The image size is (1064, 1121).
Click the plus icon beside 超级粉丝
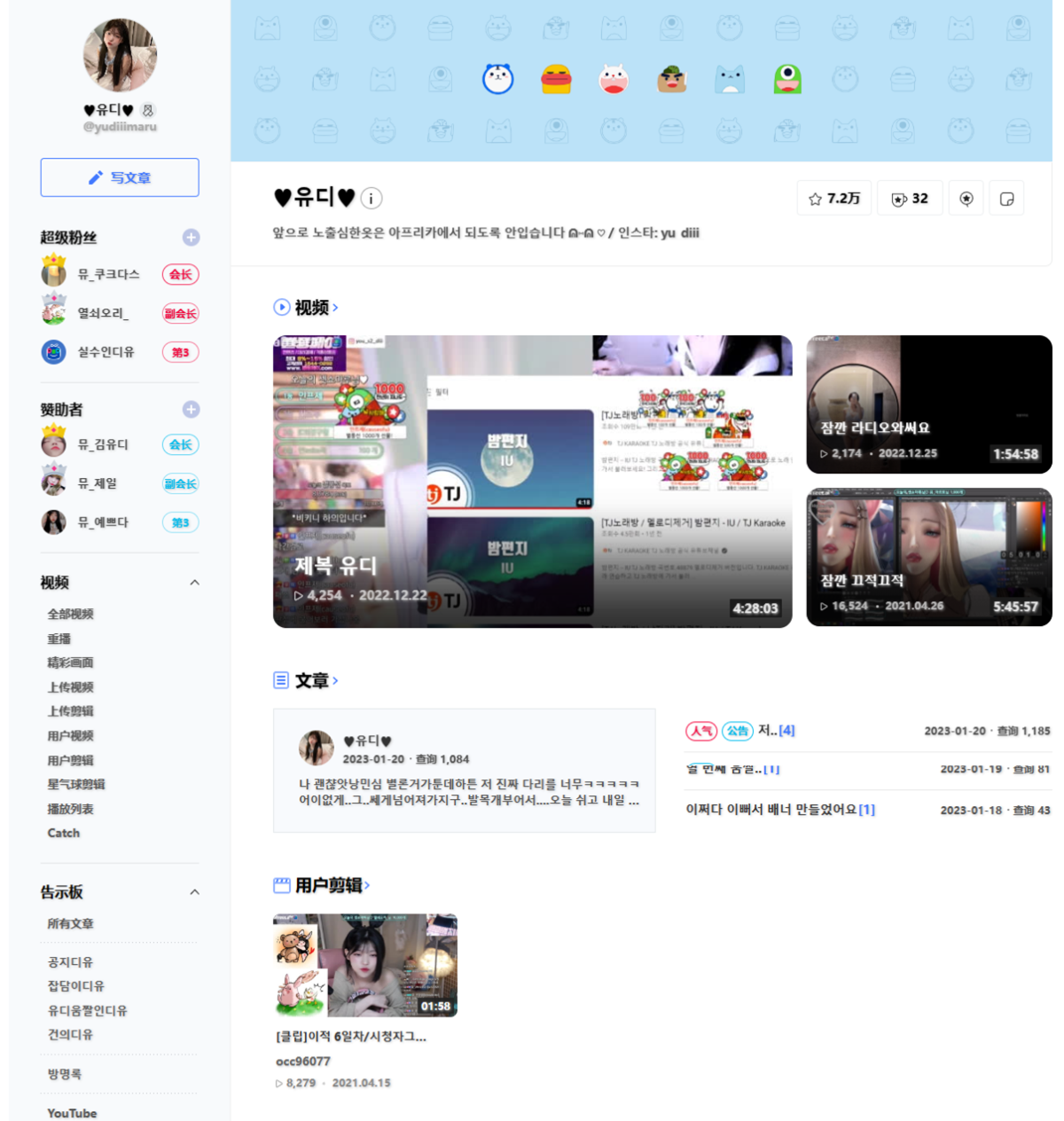(x=192, y=237)
